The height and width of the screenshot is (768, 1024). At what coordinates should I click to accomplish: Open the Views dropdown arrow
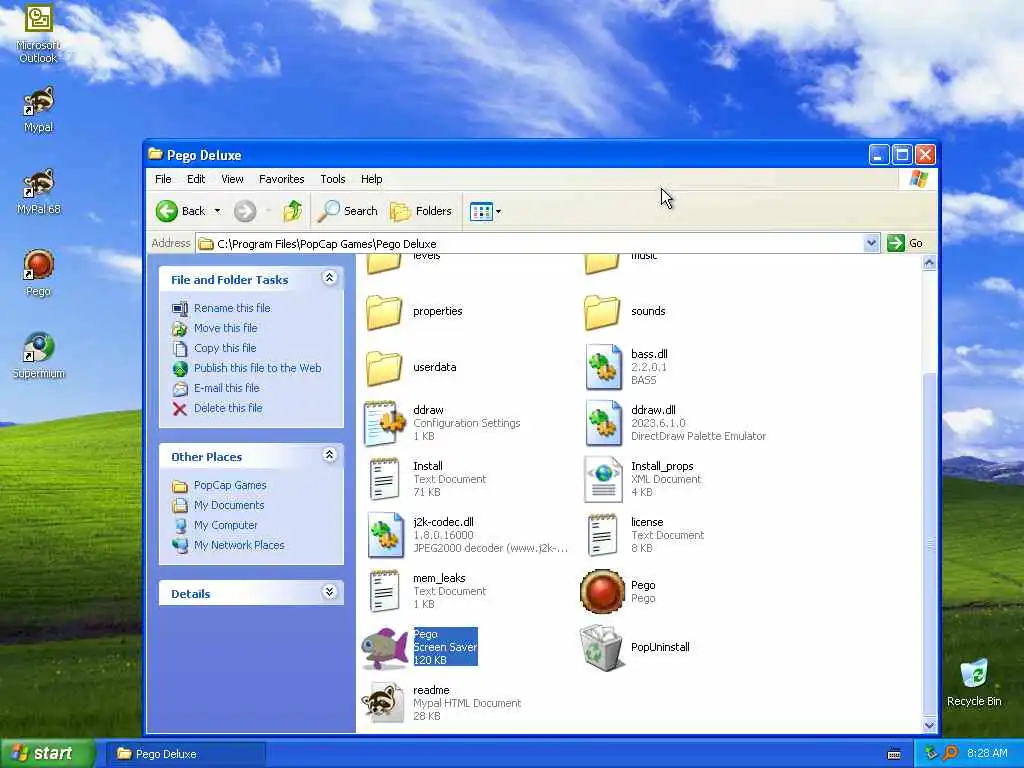(498, 211)
